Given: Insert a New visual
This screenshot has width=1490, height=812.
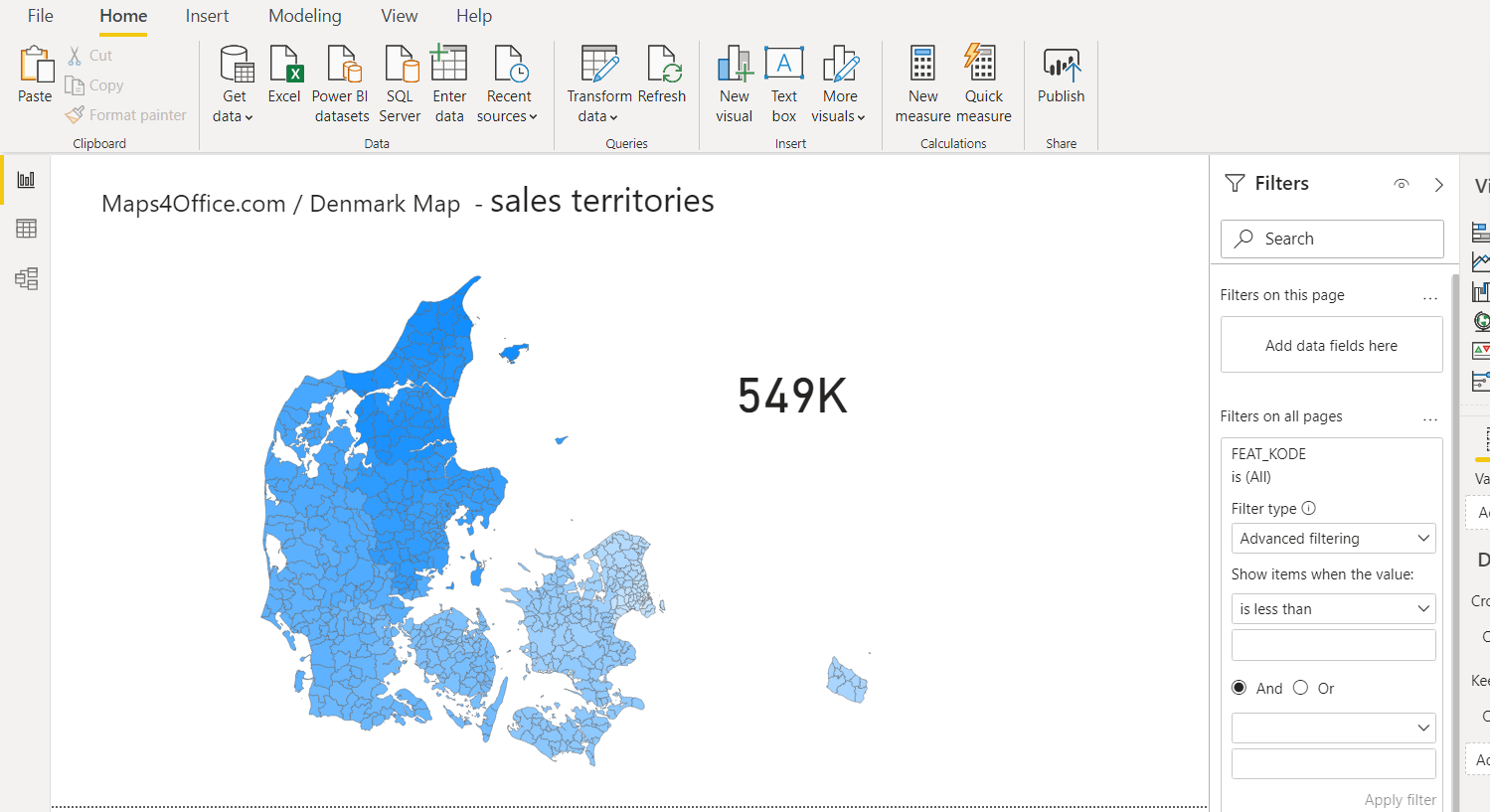Looking at the screenshot, I should coord(735,66).
